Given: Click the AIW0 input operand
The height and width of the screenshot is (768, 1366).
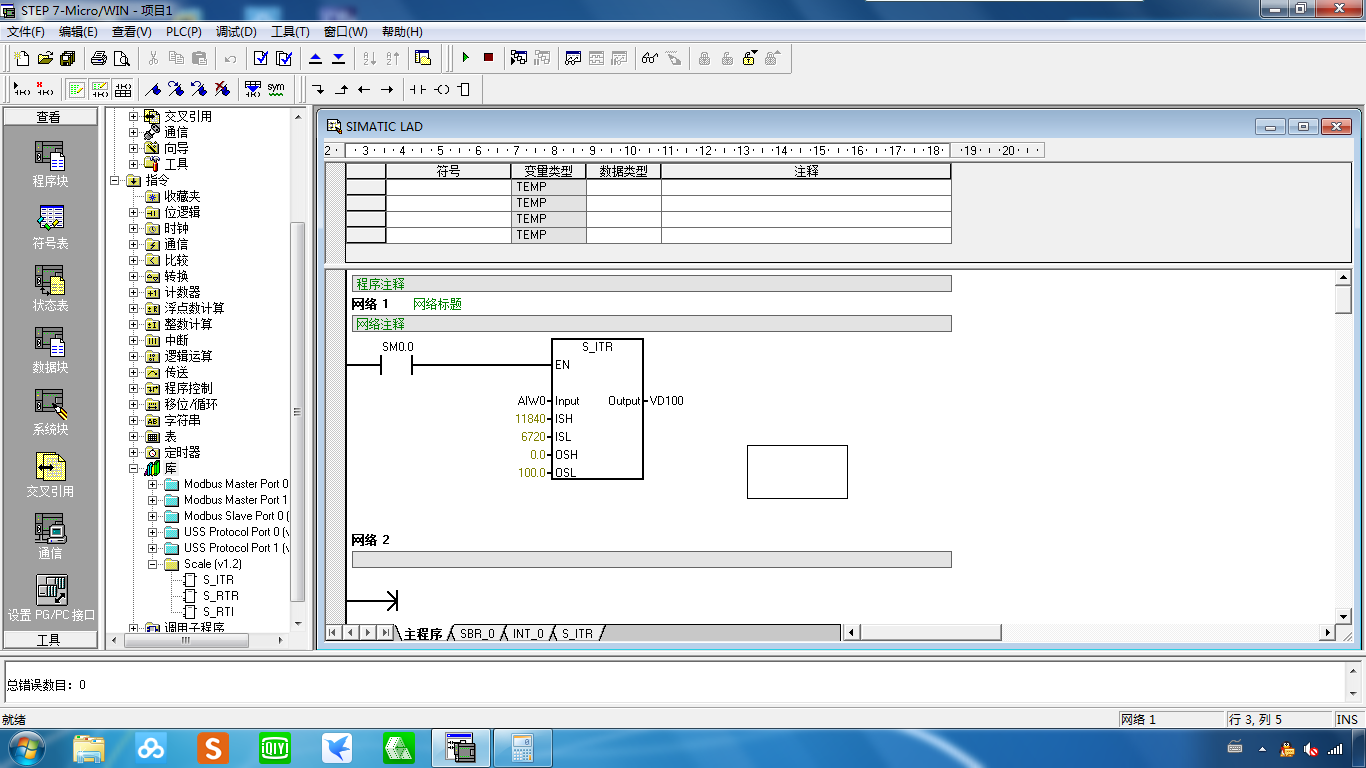Looking at the screenshot, I should coord(531,401).
